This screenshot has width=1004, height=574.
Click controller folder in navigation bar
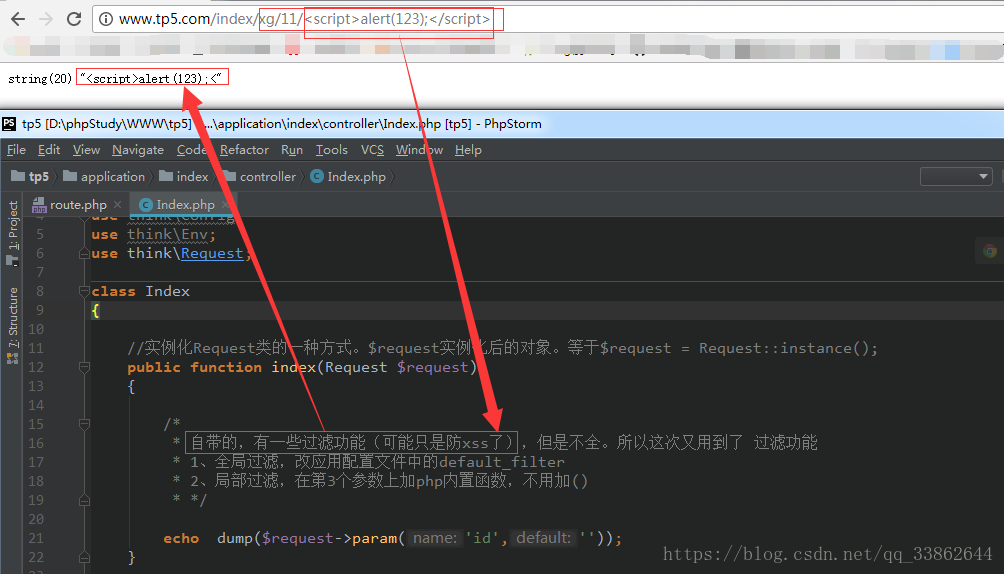coord(268,176)
